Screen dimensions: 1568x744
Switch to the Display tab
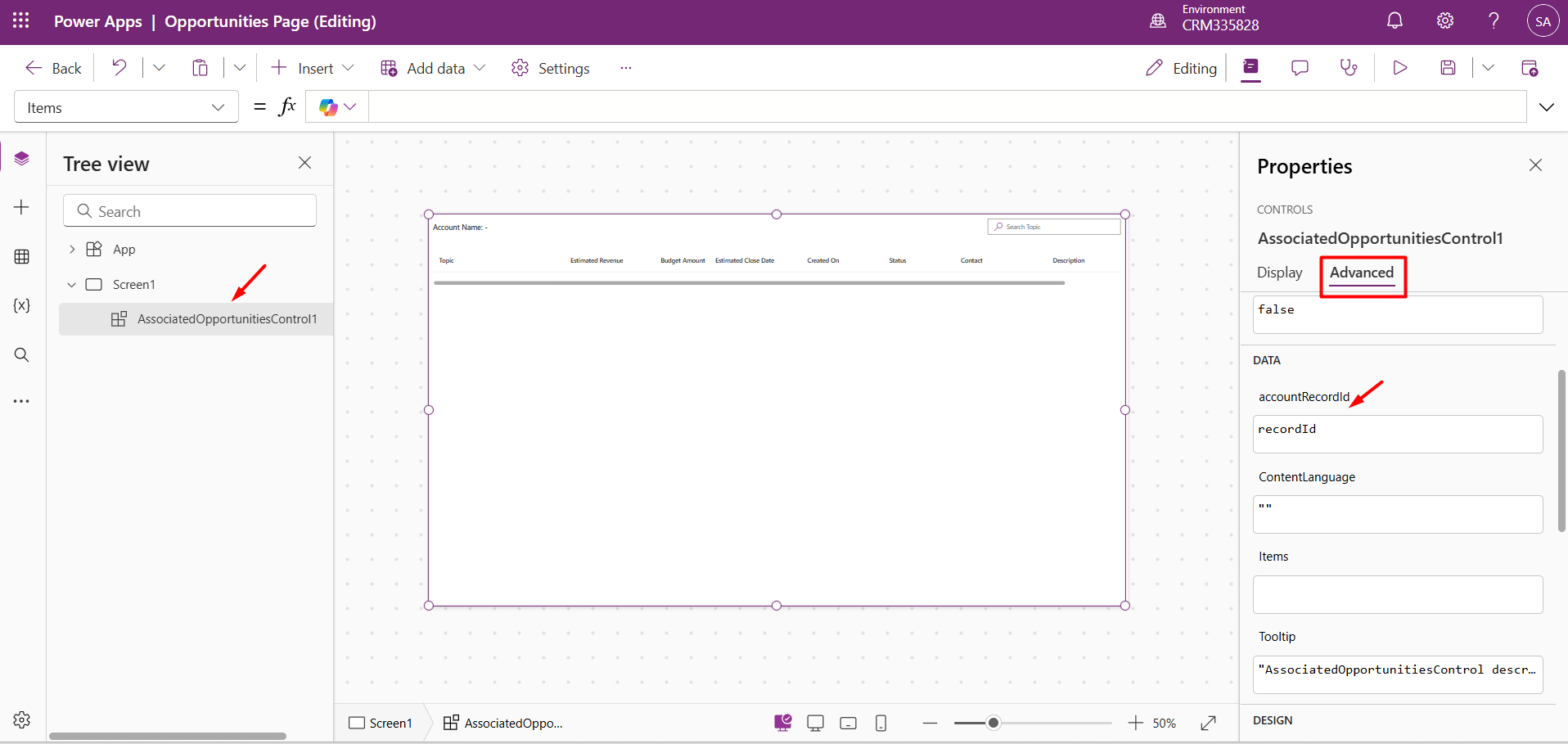pos(1279,273)
